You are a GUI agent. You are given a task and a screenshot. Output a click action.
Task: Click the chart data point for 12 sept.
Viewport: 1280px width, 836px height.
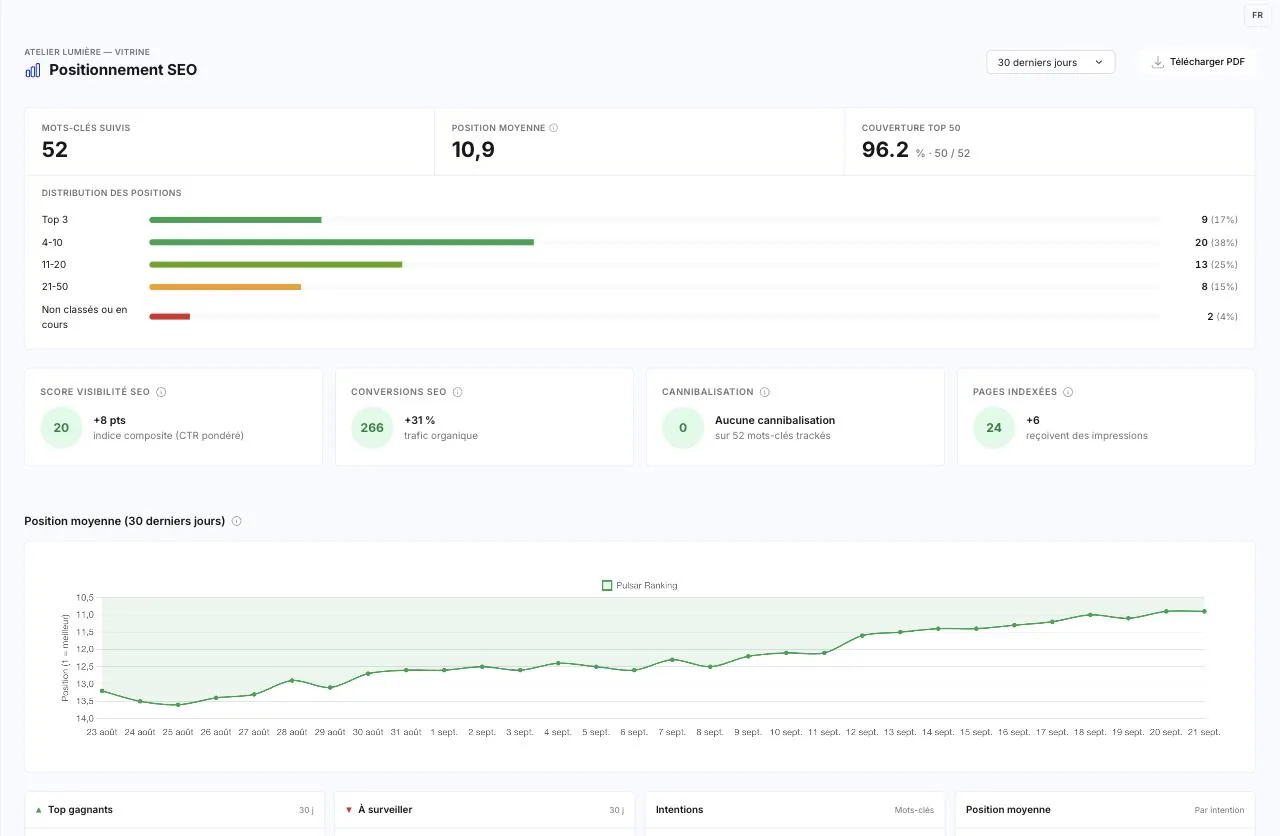[862, 635]
